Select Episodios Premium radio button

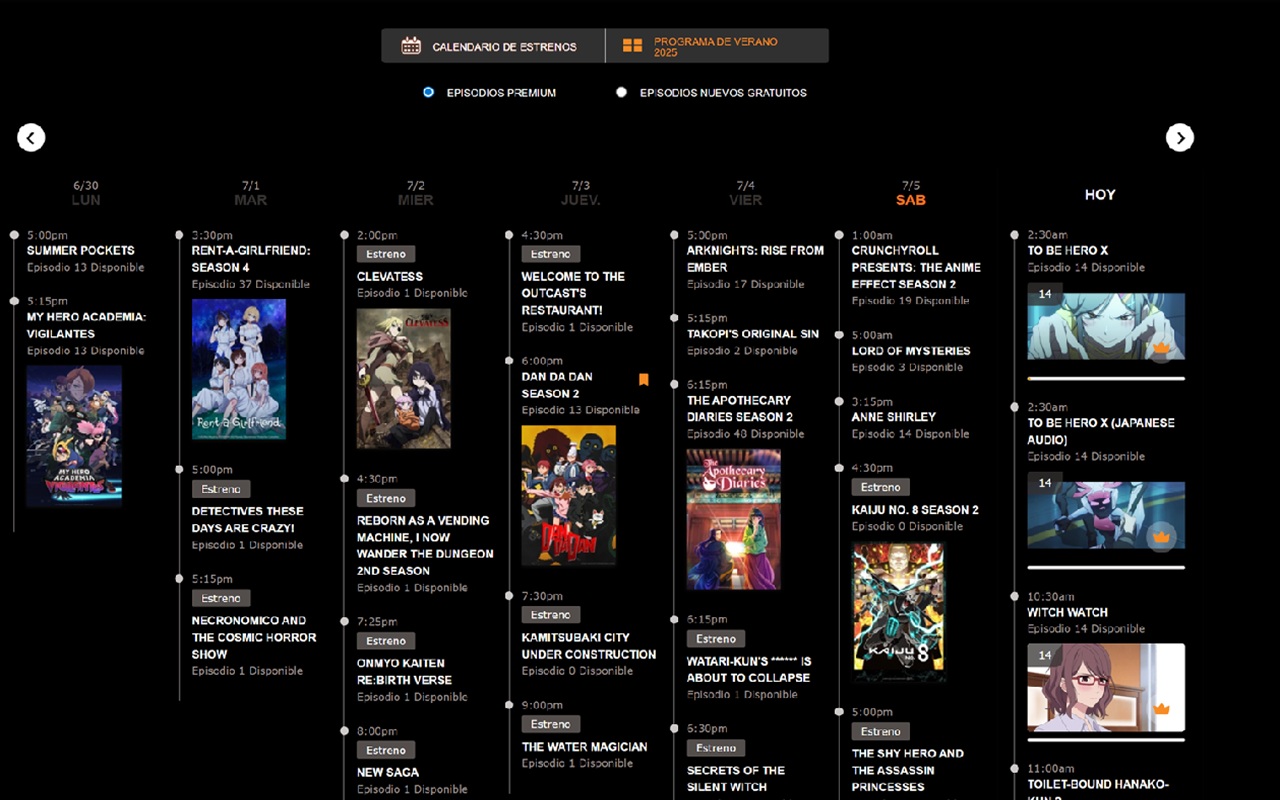click(428, 92)
